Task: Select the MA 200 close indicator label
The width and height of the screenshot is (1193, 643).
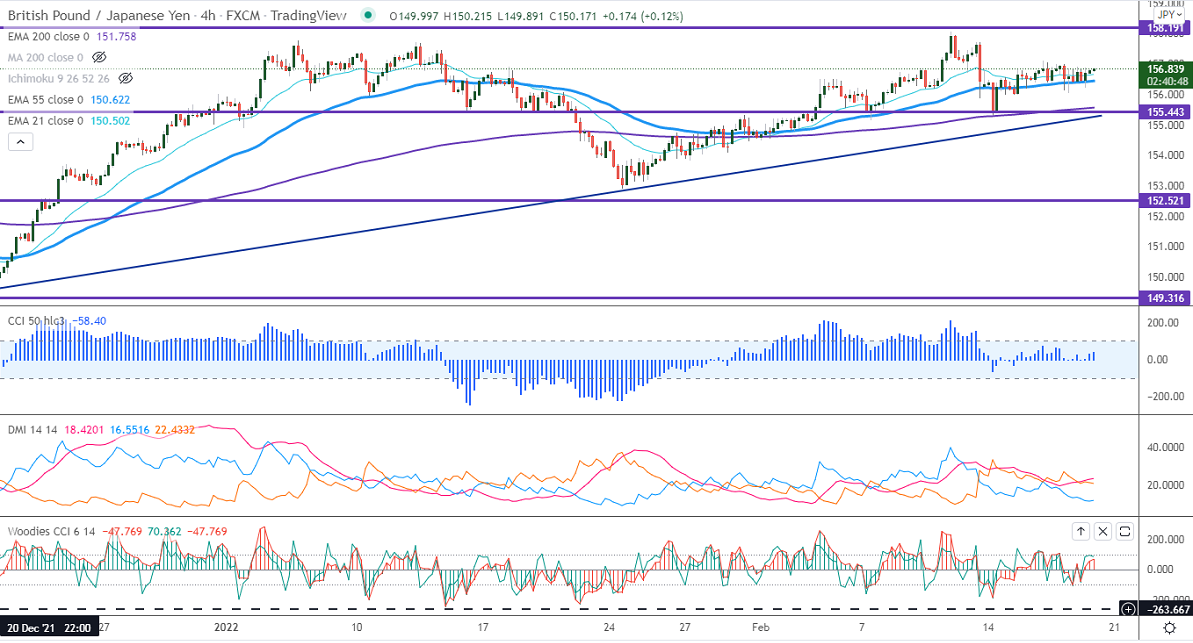Action: (x=46, y=57)
